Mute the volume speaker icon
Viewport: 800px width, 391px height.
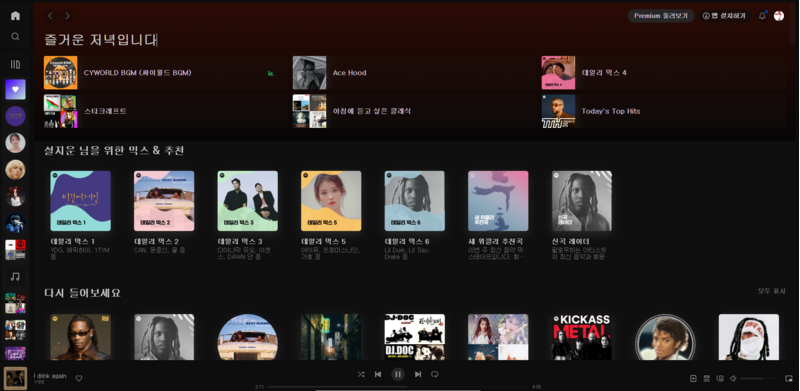coord(733,378)
